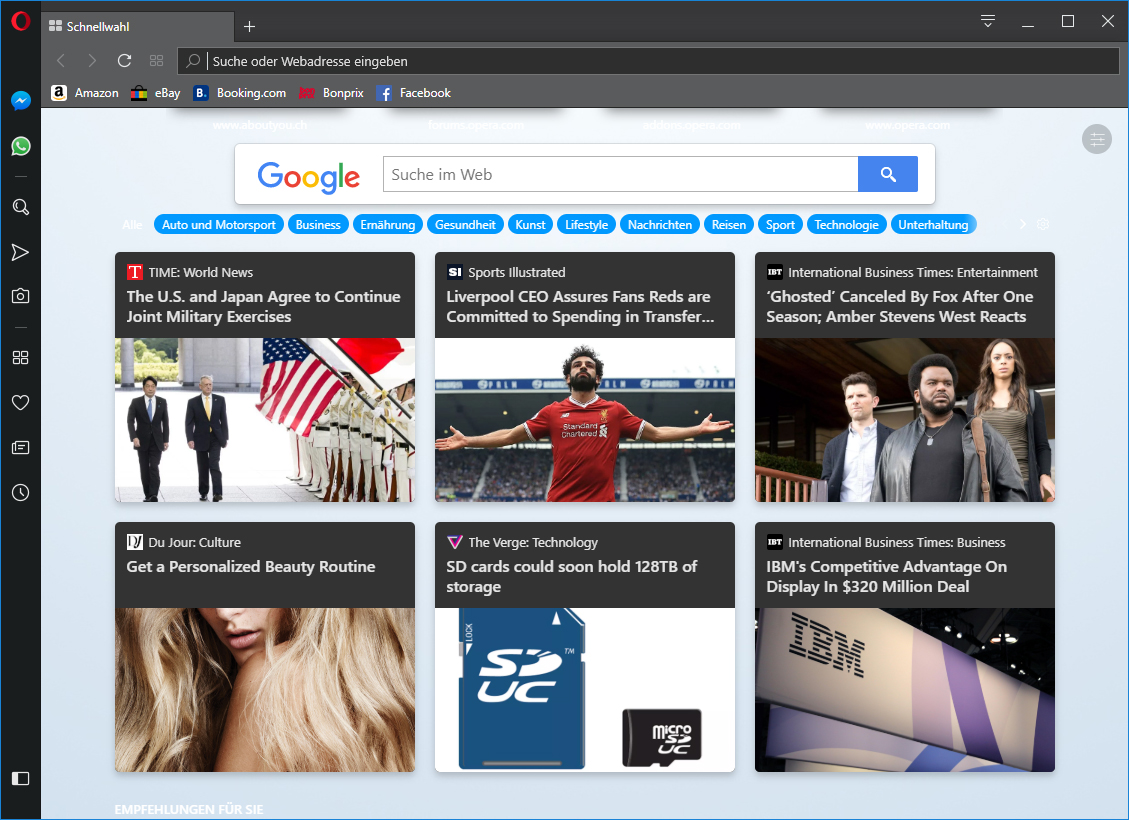Open Facebook Messenger in the sidebar
This screenshot has height=820, width=1129.
point(21,101)
